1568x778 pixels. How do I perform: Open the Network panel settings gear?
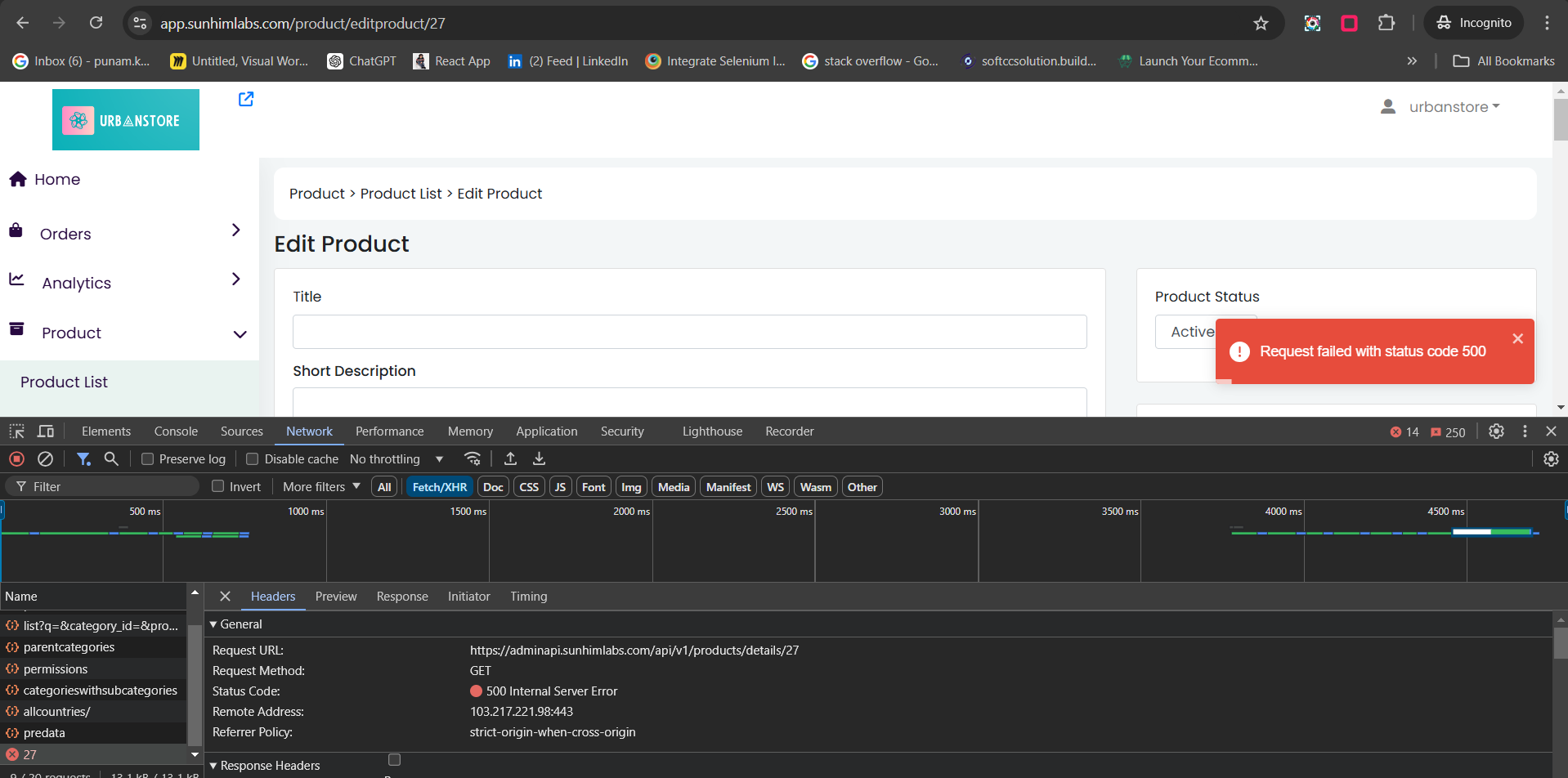point(1551,459)
